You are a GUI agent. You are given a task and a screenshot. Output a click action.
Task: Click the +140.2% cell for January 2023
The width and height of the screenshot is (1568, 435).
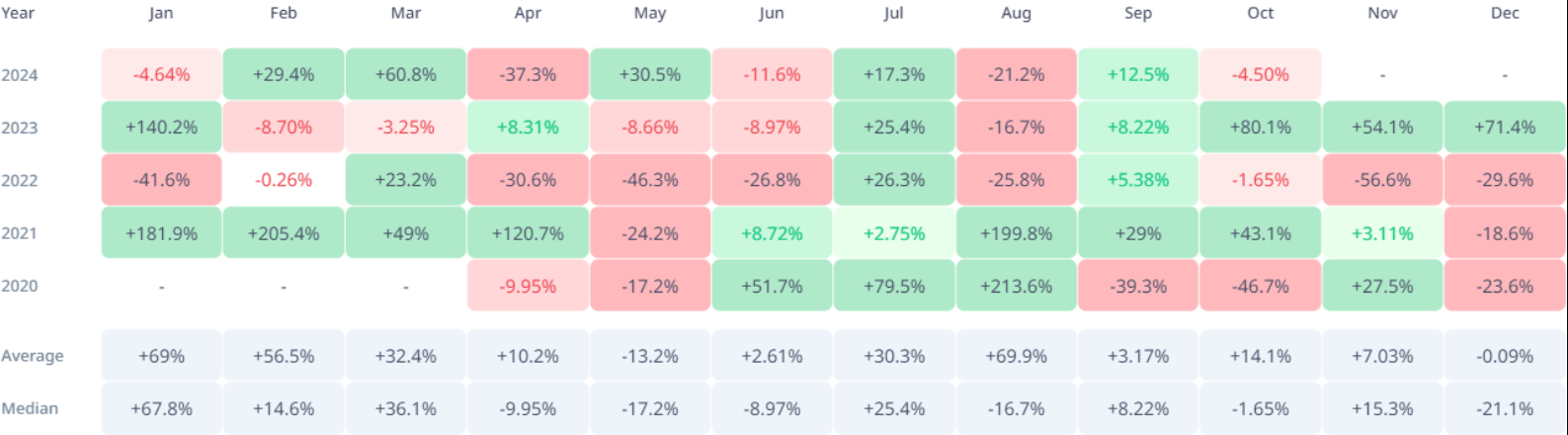click(161, 128)
